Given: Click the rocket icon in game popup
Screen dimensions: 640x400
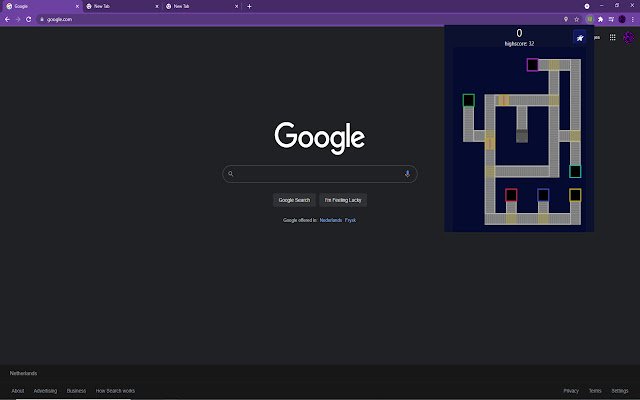Looking at the screenshot, I should pos(580,38).
